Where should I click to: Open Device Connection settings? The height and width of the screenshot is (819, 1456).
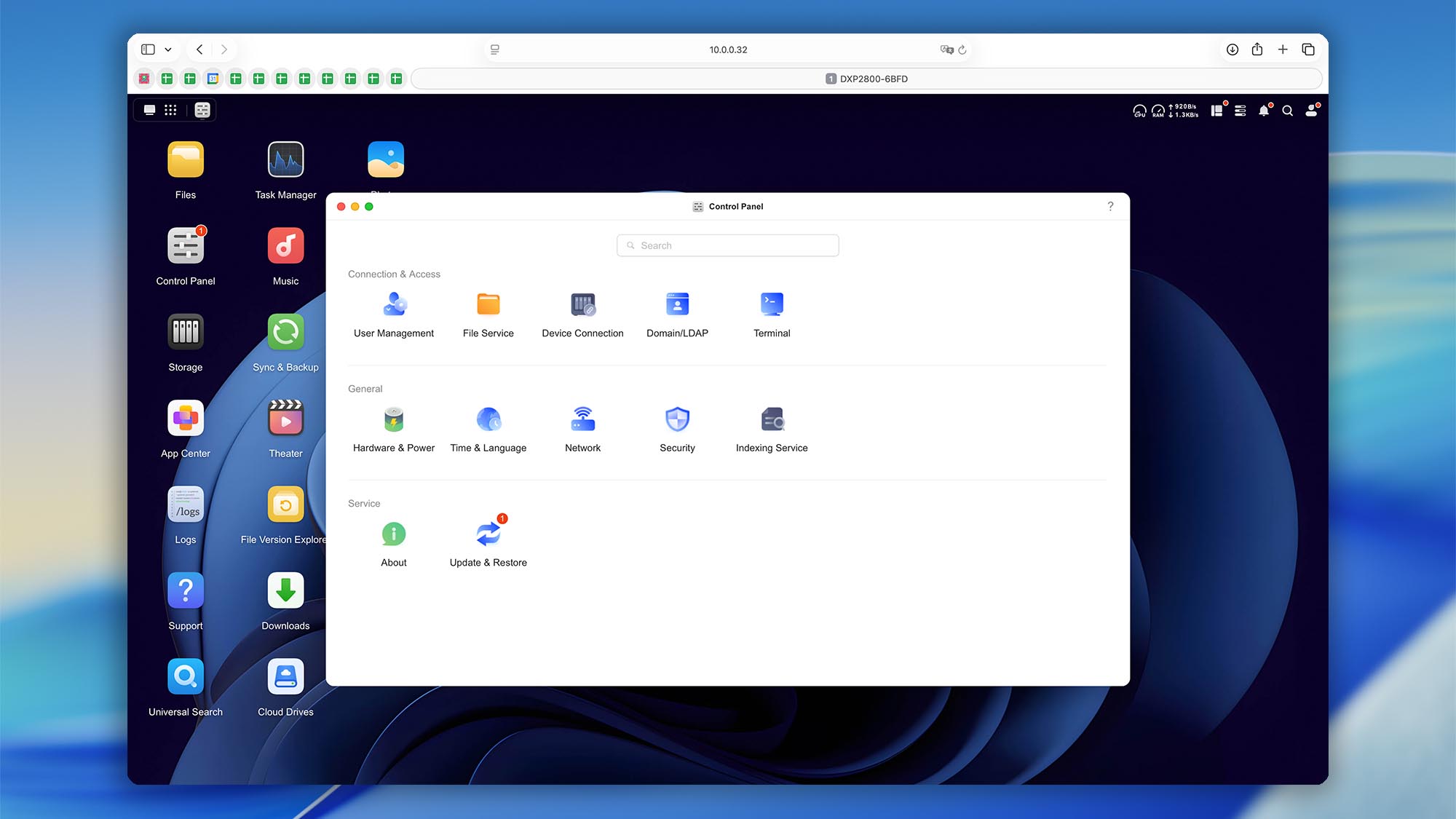pyautogui.click(x=582, y=304)
